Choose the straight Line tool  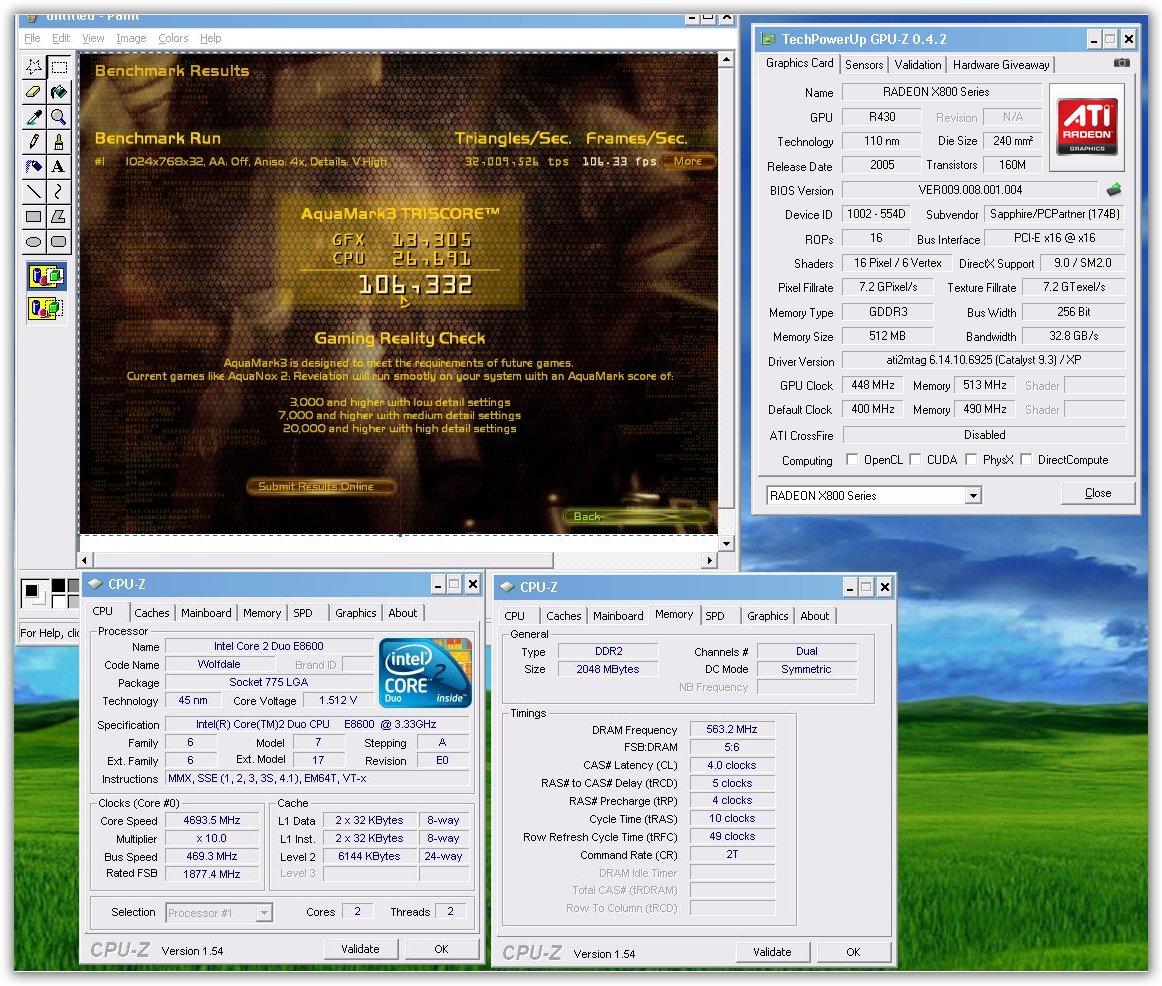click(x=33, y=192)
